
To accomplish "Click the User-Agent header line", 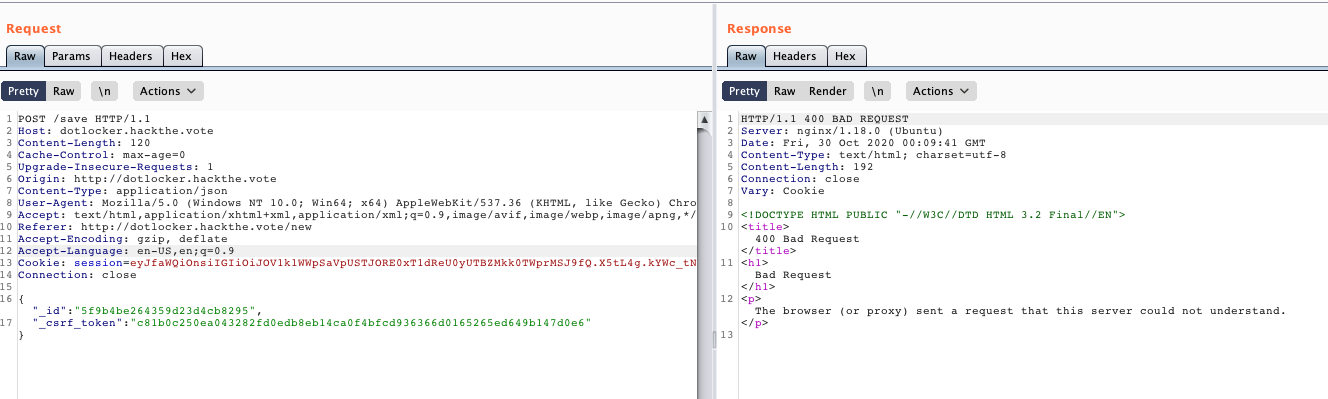I will [357, 203].
